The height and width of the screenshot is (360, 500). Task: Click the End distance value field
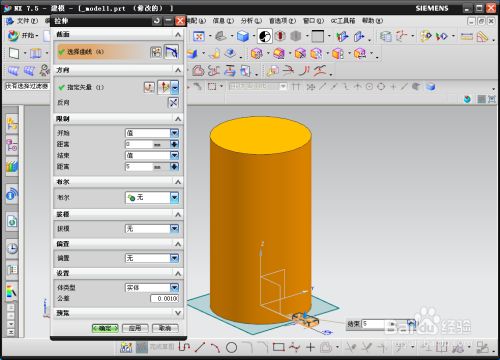pos(139,167)
